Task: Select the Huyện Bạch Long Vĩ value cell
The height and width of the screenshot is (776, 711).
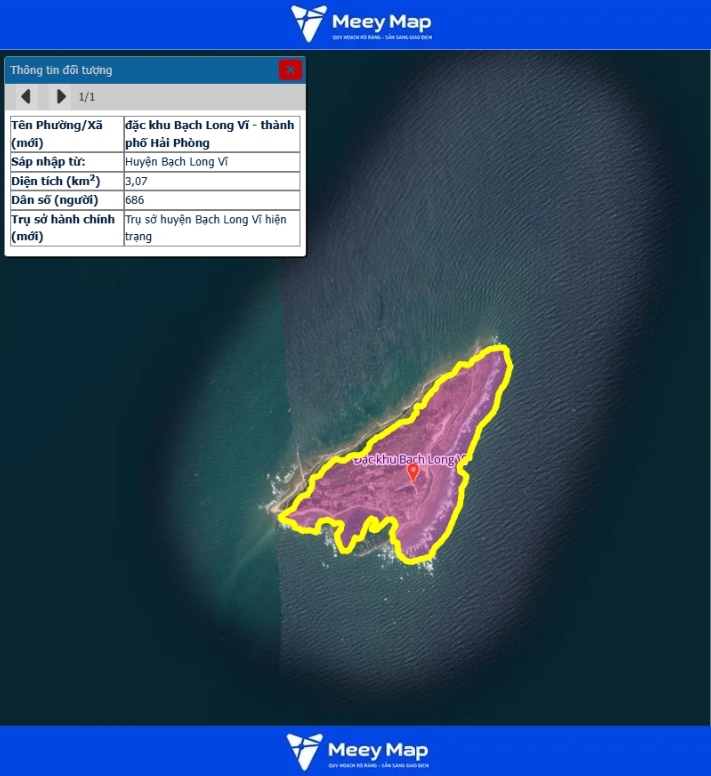Action: [x=211, y=161]
